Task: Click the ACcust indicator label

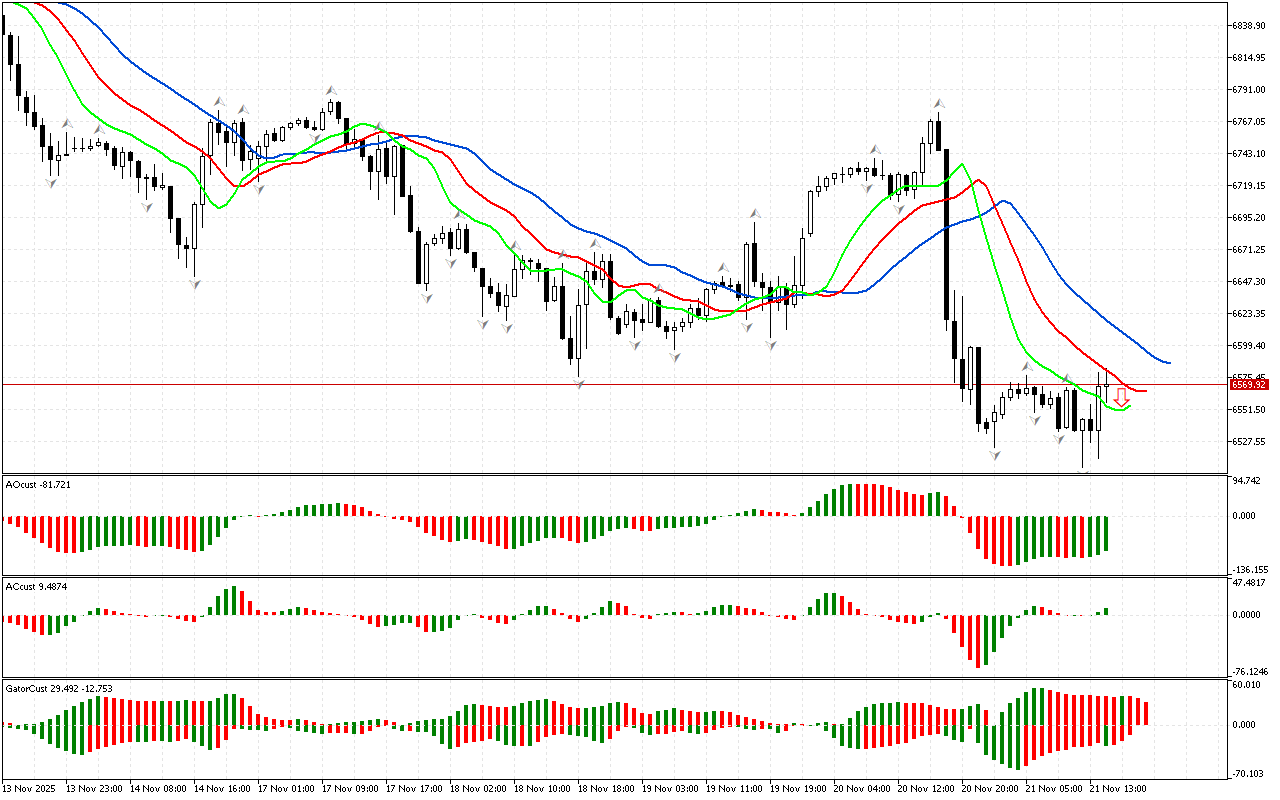Action: tap(37, 586)
